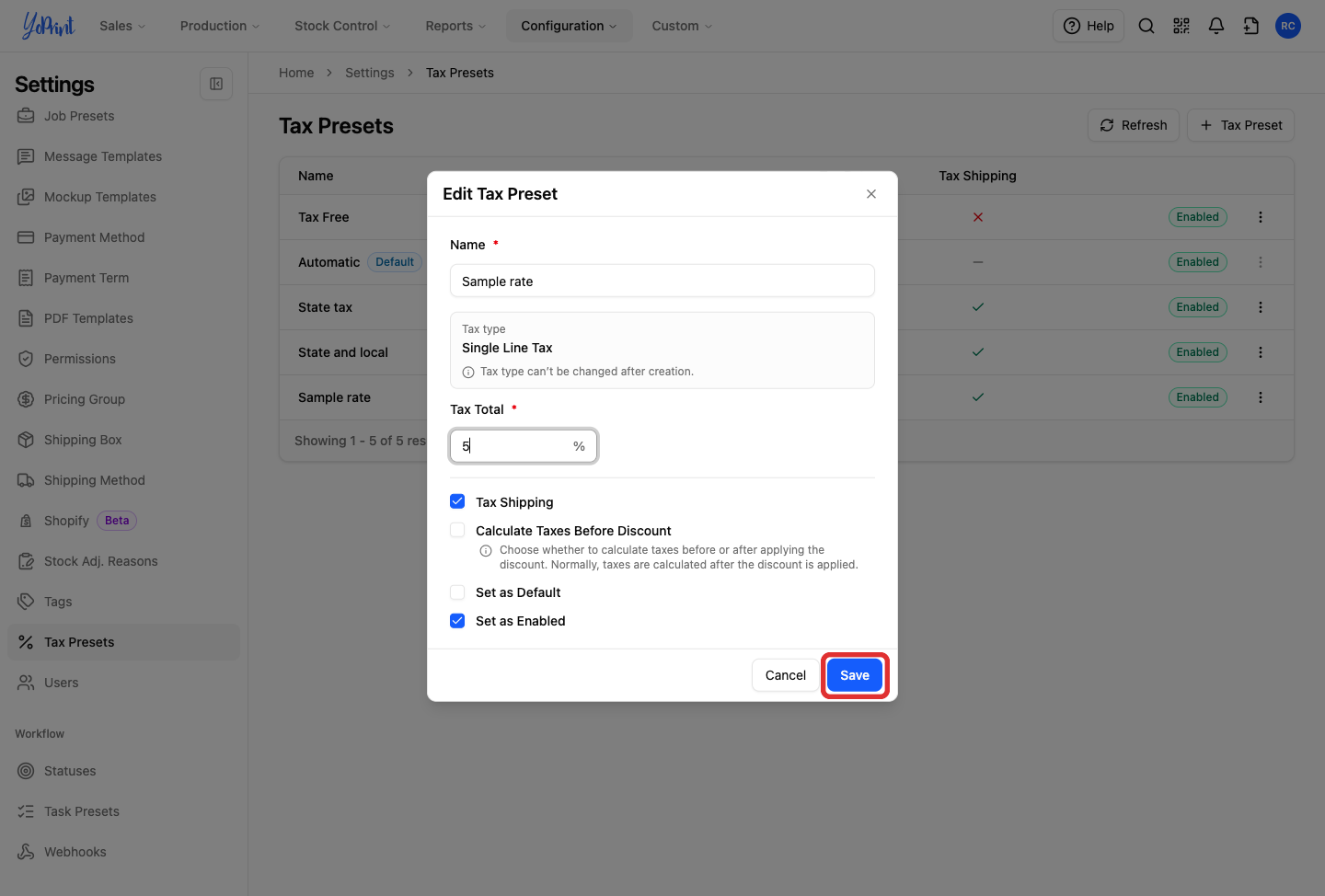Expand the Production dropdown menu

coord(220,26)
